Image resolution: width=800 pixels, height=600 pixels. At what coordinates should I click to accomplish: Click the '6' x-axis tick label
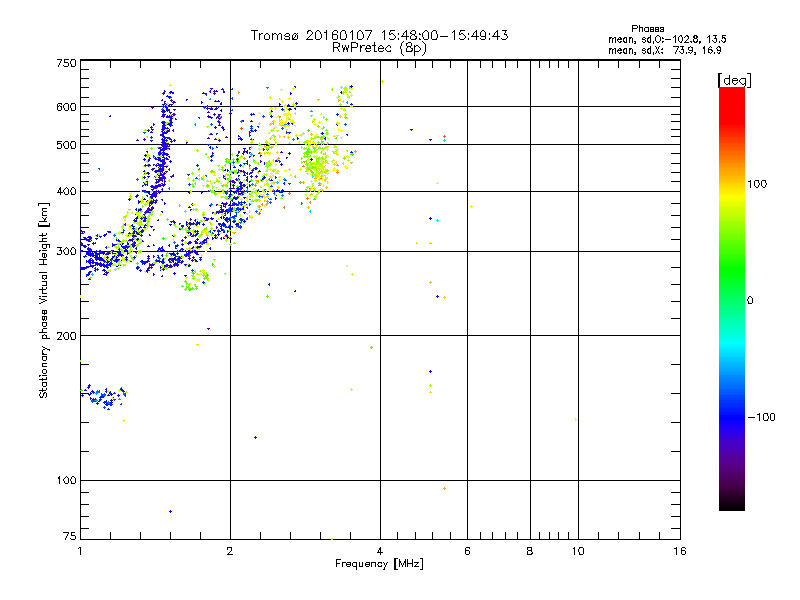pyautogui.click(x=467, y=551)
